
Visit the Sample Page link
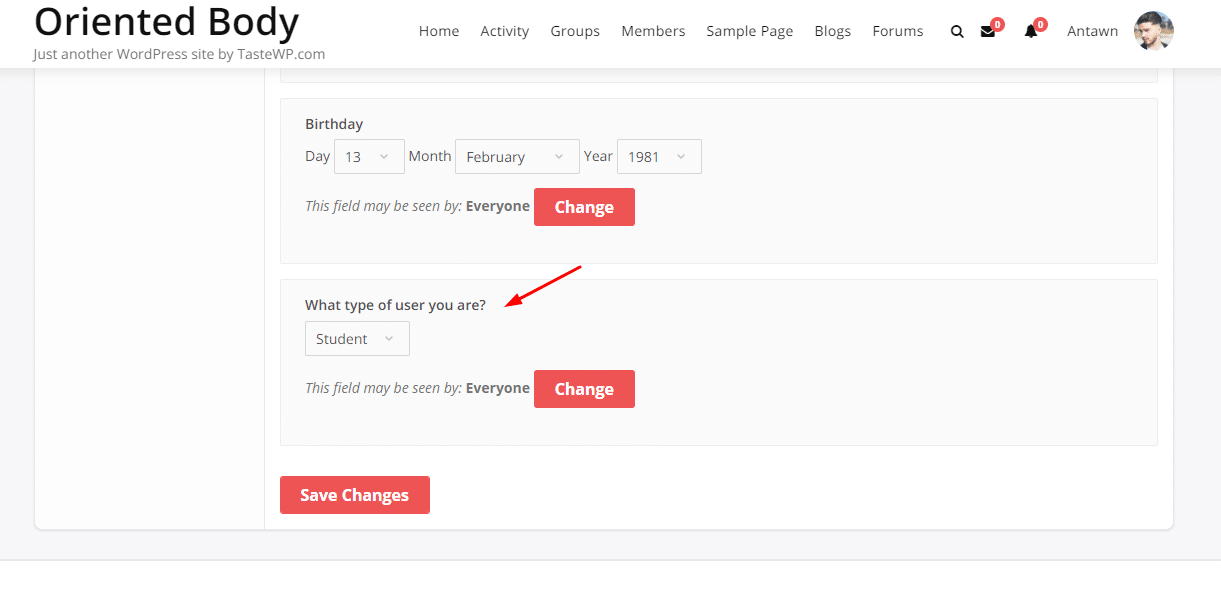click(x=749, y=31)
